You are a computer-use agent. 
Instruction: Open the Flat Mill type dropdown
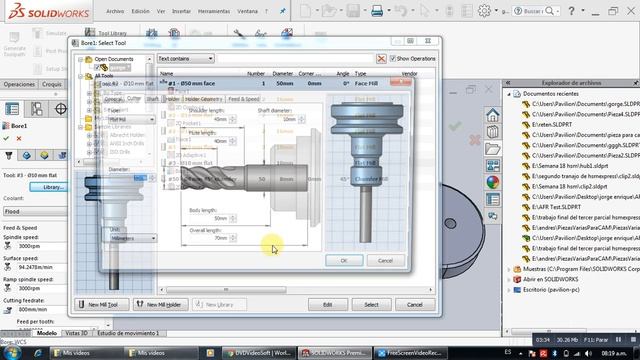[x=131, y=120]
